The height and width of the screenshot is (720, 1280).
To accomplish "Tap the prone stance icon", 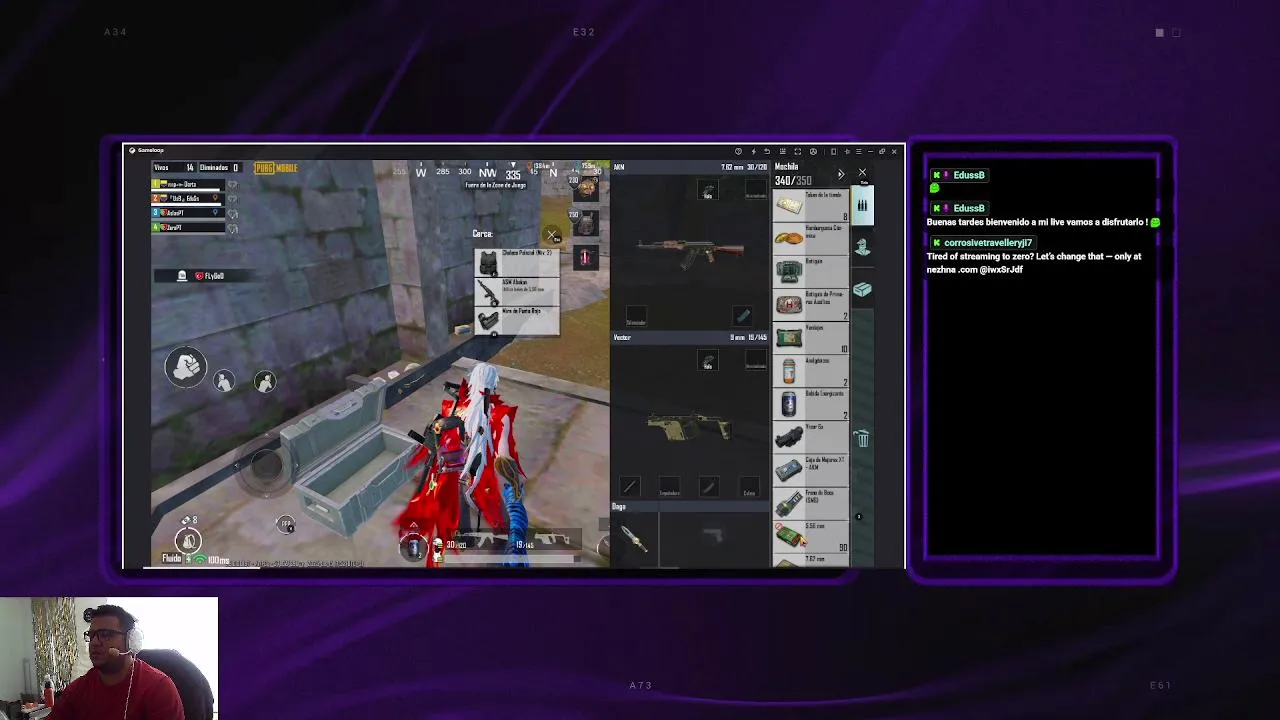I will click(x=264, y=381).
